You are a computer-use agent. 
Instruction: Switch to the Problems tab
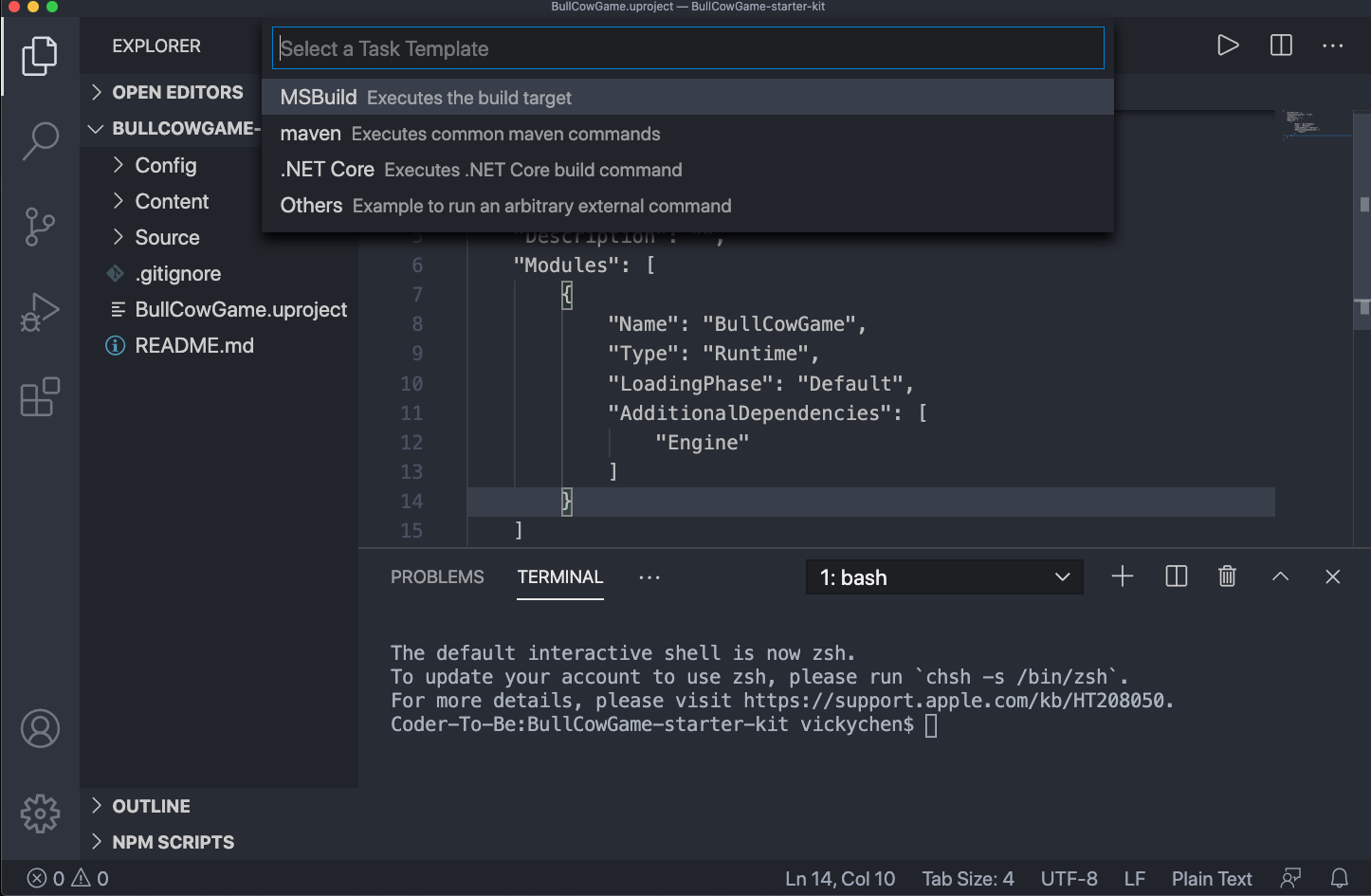point(437,577)
